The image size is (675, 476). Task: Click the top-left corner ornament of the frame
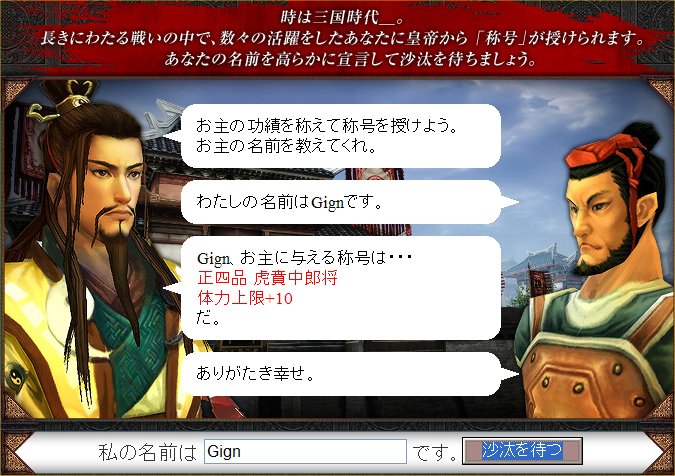point(16,93)
